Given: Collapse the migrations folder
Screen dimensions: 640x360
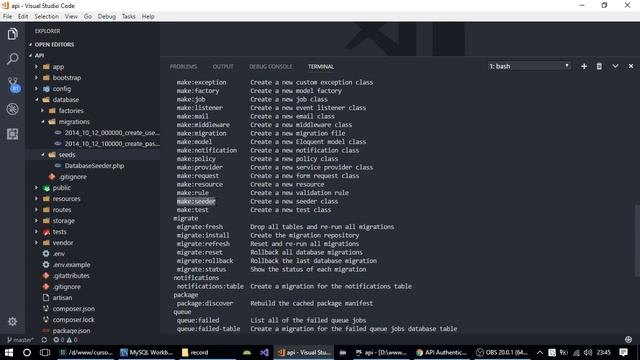Looking at the screenshot, I should 93,122.
